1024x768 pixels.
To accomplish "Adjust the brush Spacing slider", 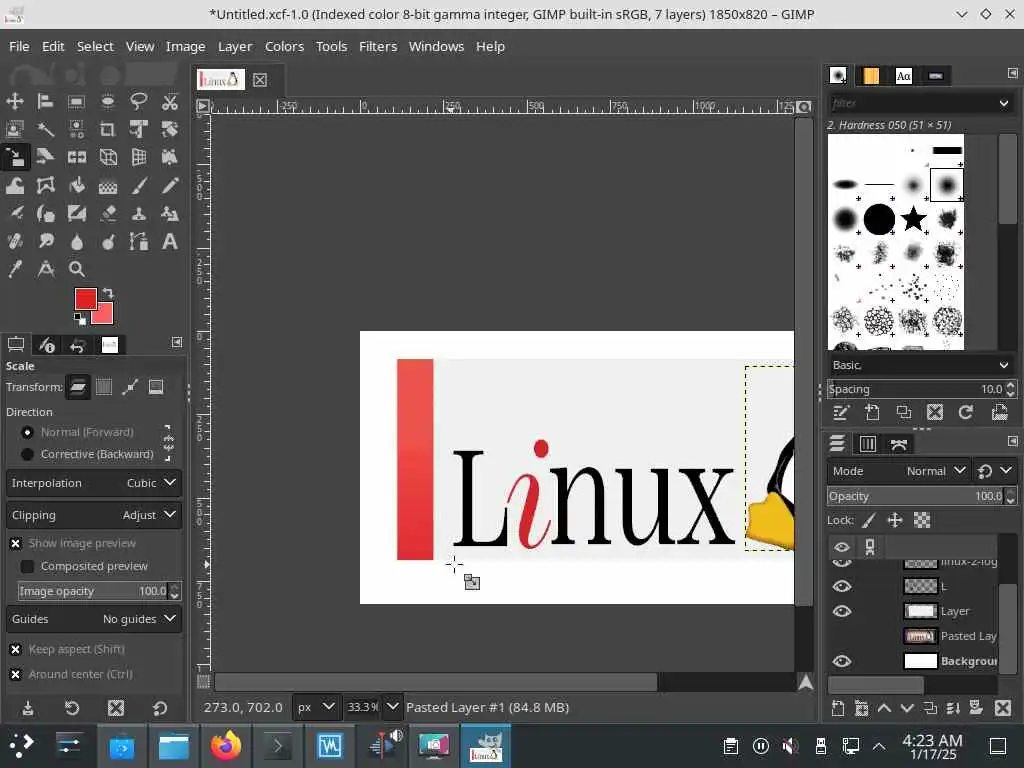I will (x=917, y=389).
